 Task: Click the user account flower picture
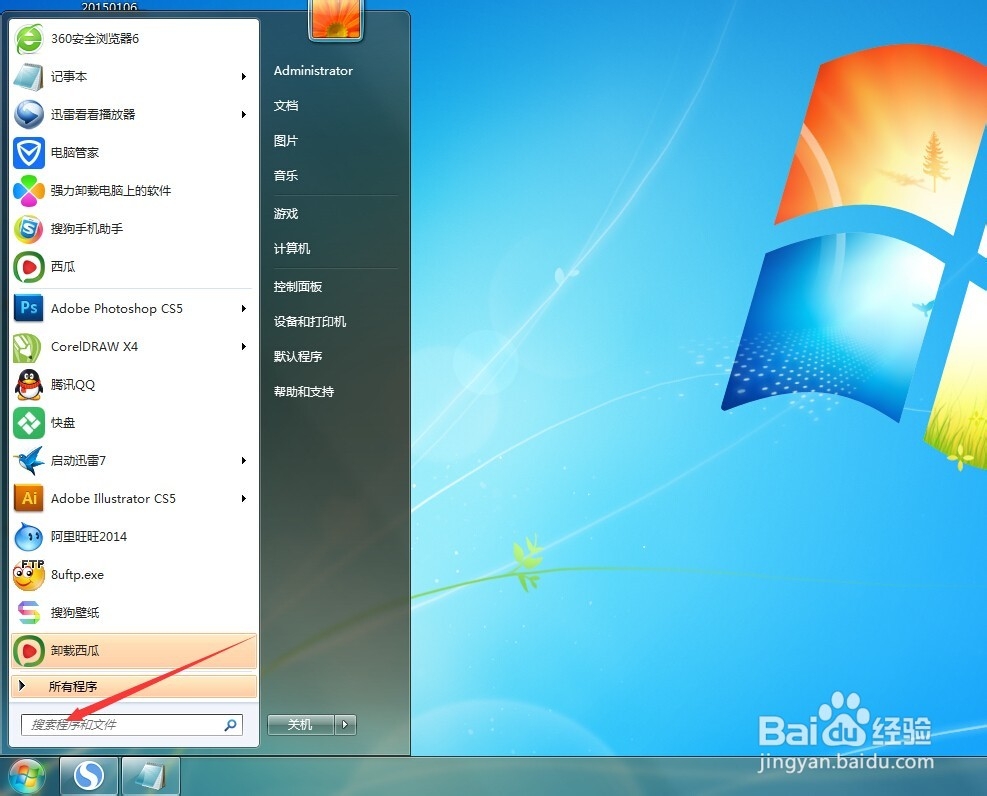click(x=336, y=18)
